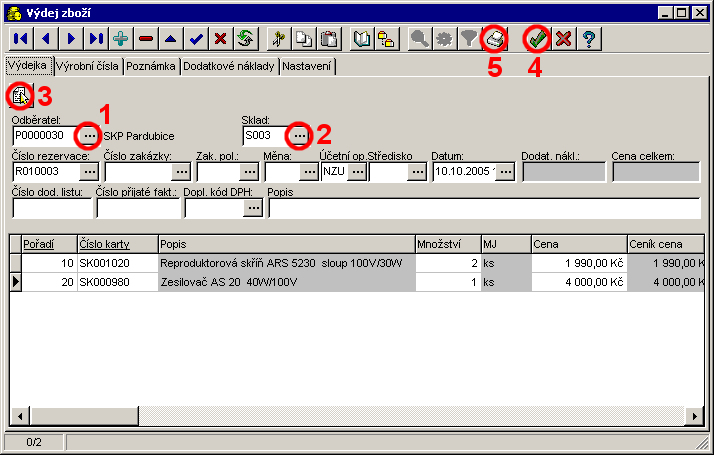
Task: Click the printer icon to print
Action: (x=494, y=39)
